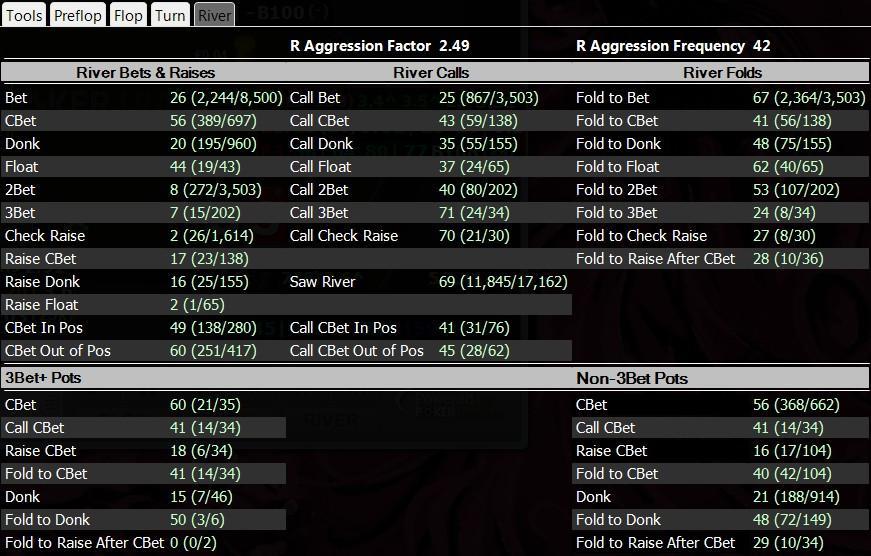Select Float value 44 (19/43)

(205, 167)
